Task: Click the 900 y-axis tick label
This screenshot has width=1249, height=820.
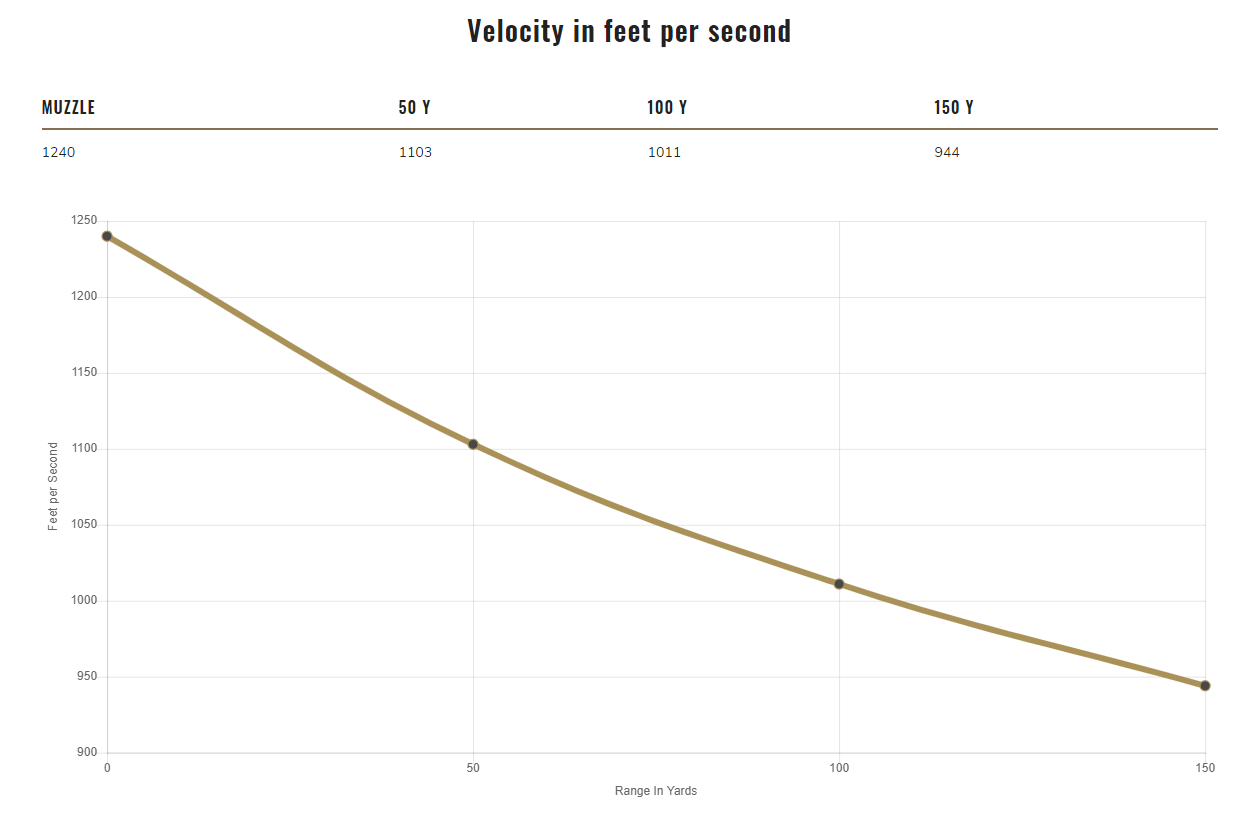Action: 87,753
